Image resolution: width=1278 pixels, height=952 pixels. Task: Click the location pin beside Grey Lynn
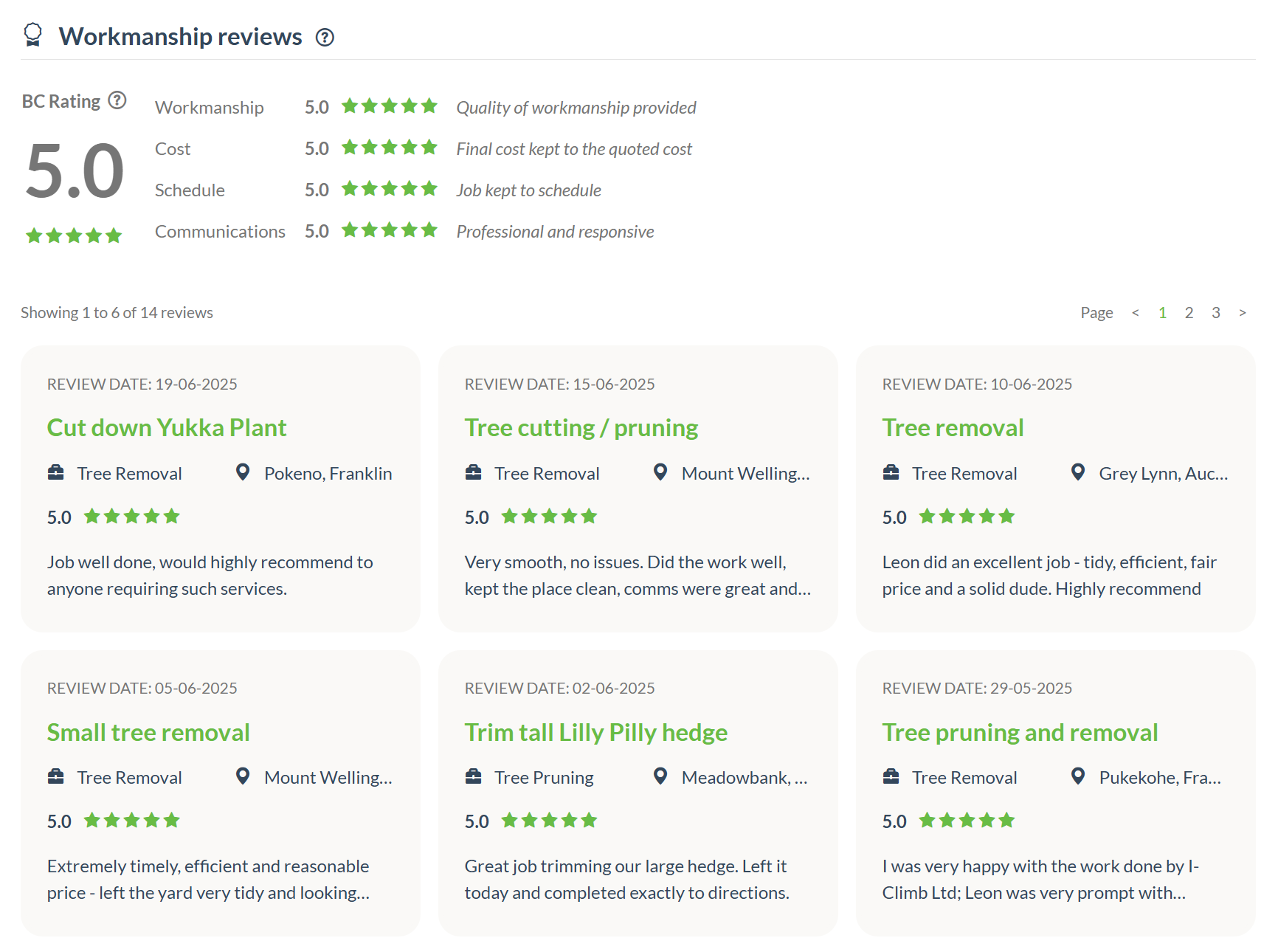pos(1077,472)
